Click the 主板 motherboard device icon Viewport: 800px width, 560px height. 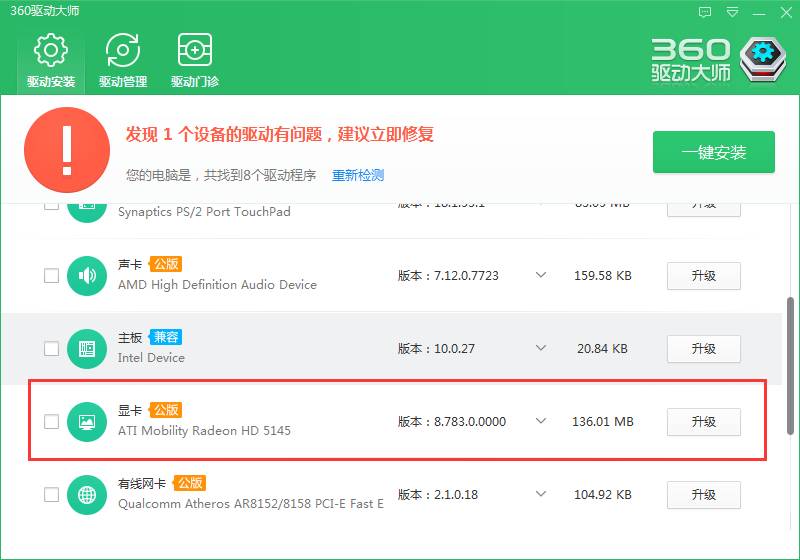87,349
